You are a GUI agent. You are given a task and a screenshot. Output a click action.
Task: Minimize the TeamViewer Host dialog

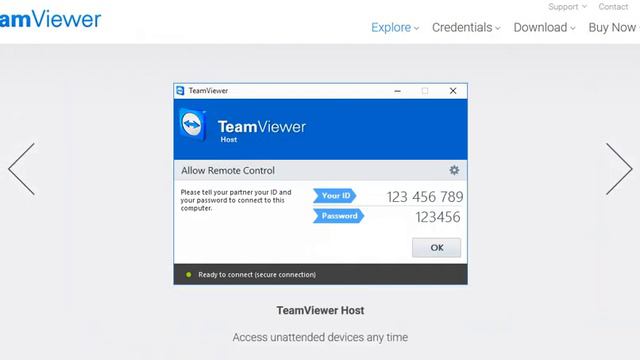coord(397,91)
